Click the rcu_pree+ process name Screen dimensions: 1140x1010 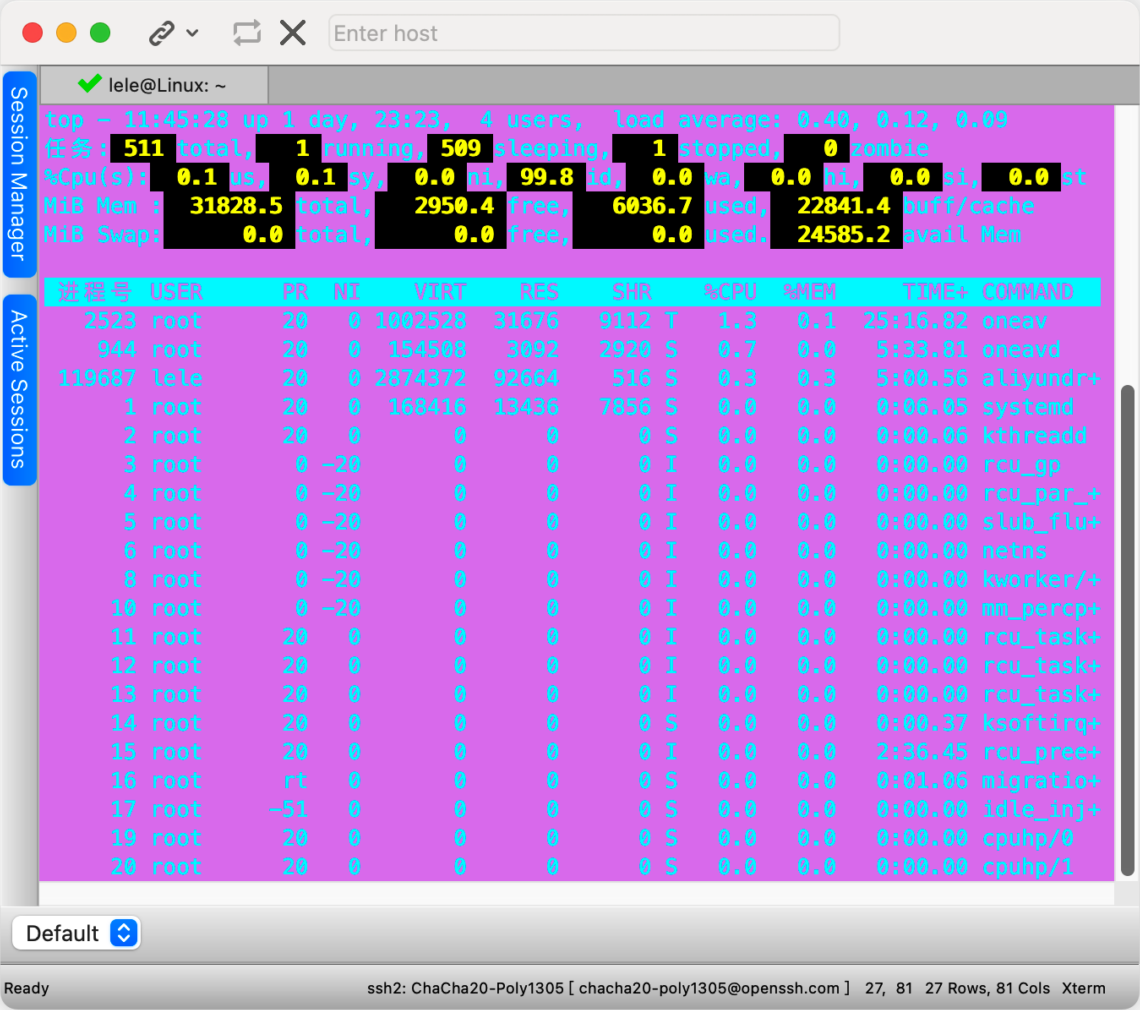click(x=1041, y=752)
